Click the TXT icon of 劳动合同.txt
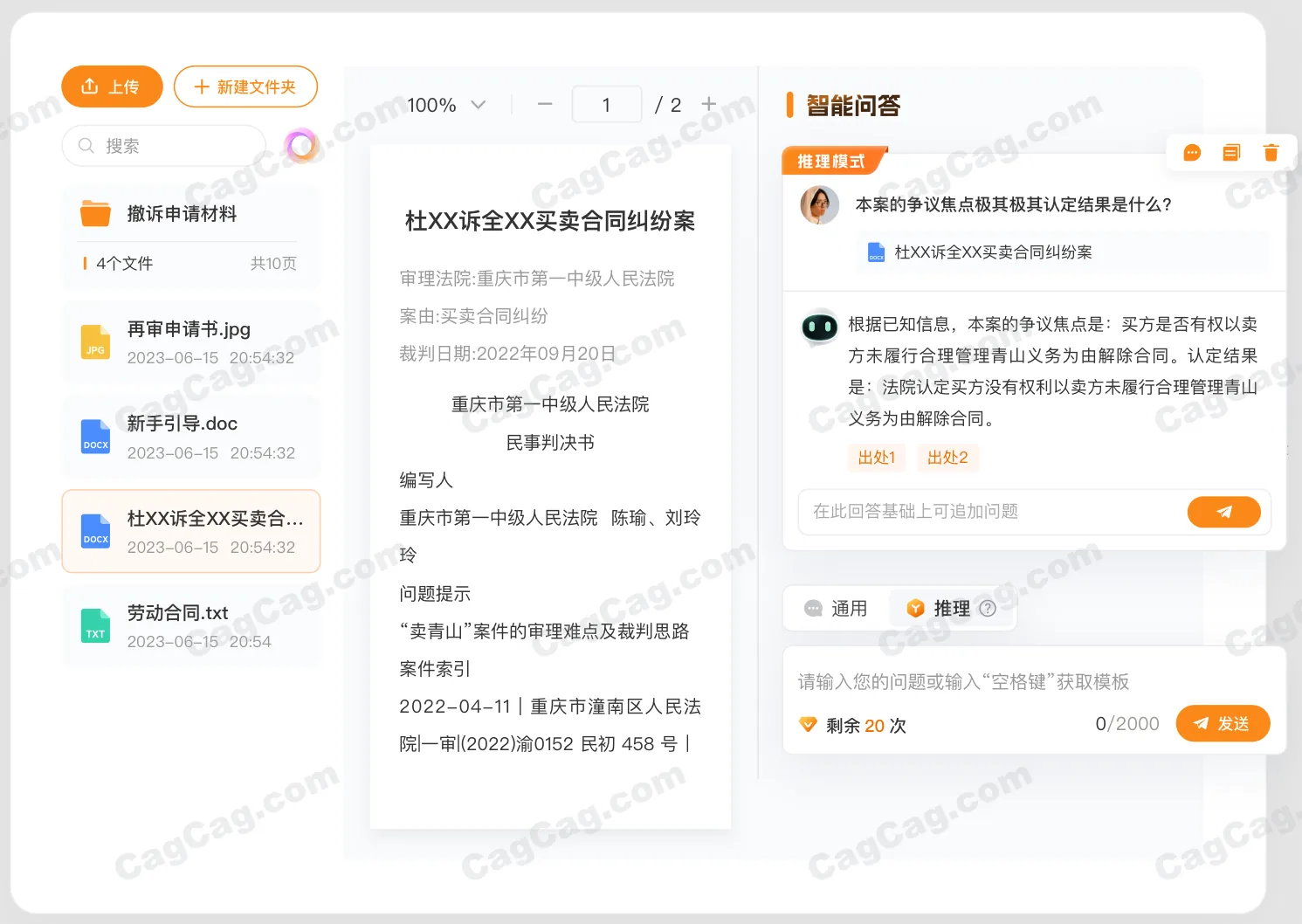 pyautogui.click(x=95, y=626)
